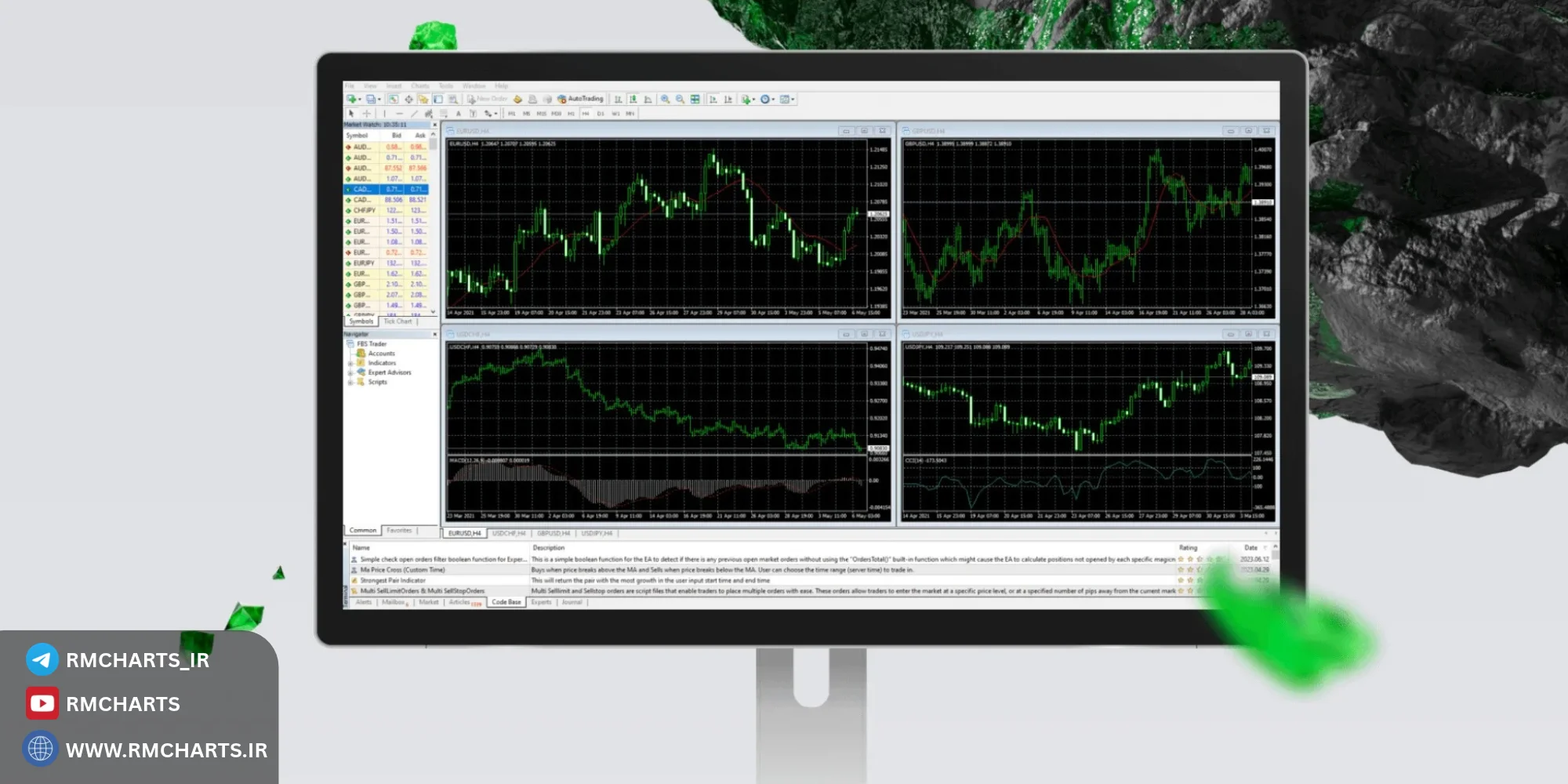Switch to Tick Chart tab in Market Watch
The height and width of the screenshot is (784, 1568).
pyautogui.click(x=397, y=321)
